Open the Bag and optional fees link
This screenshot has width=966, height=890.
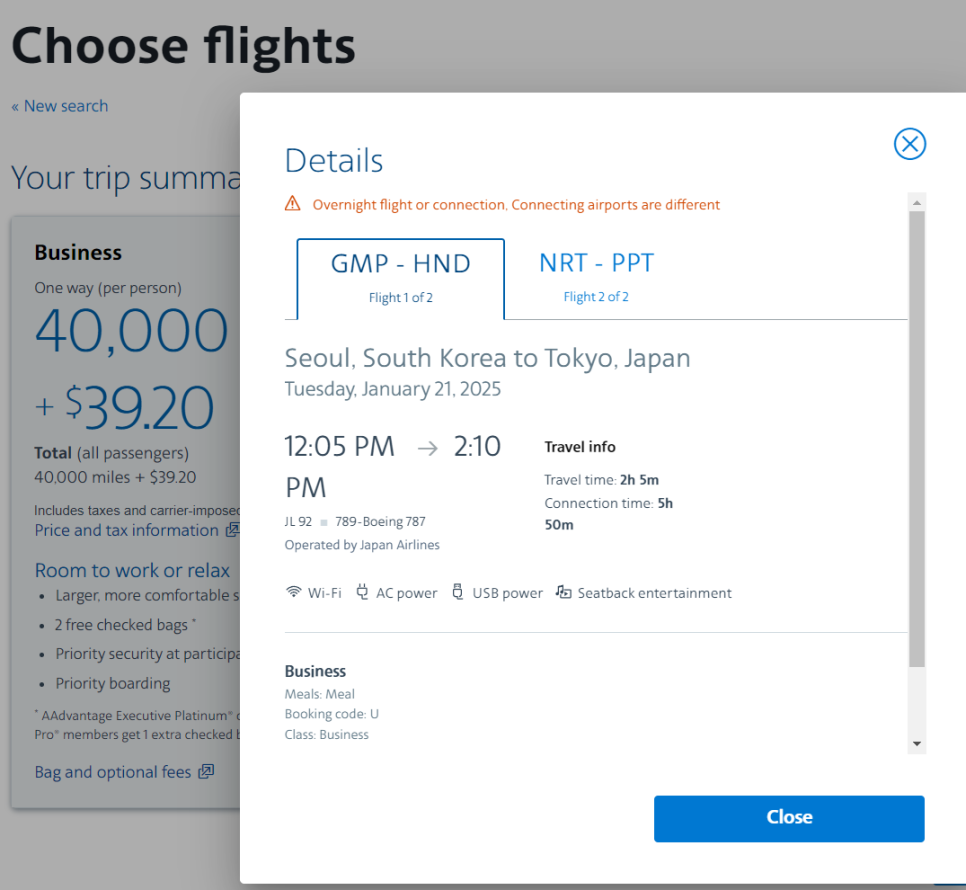tap(113, 772)
